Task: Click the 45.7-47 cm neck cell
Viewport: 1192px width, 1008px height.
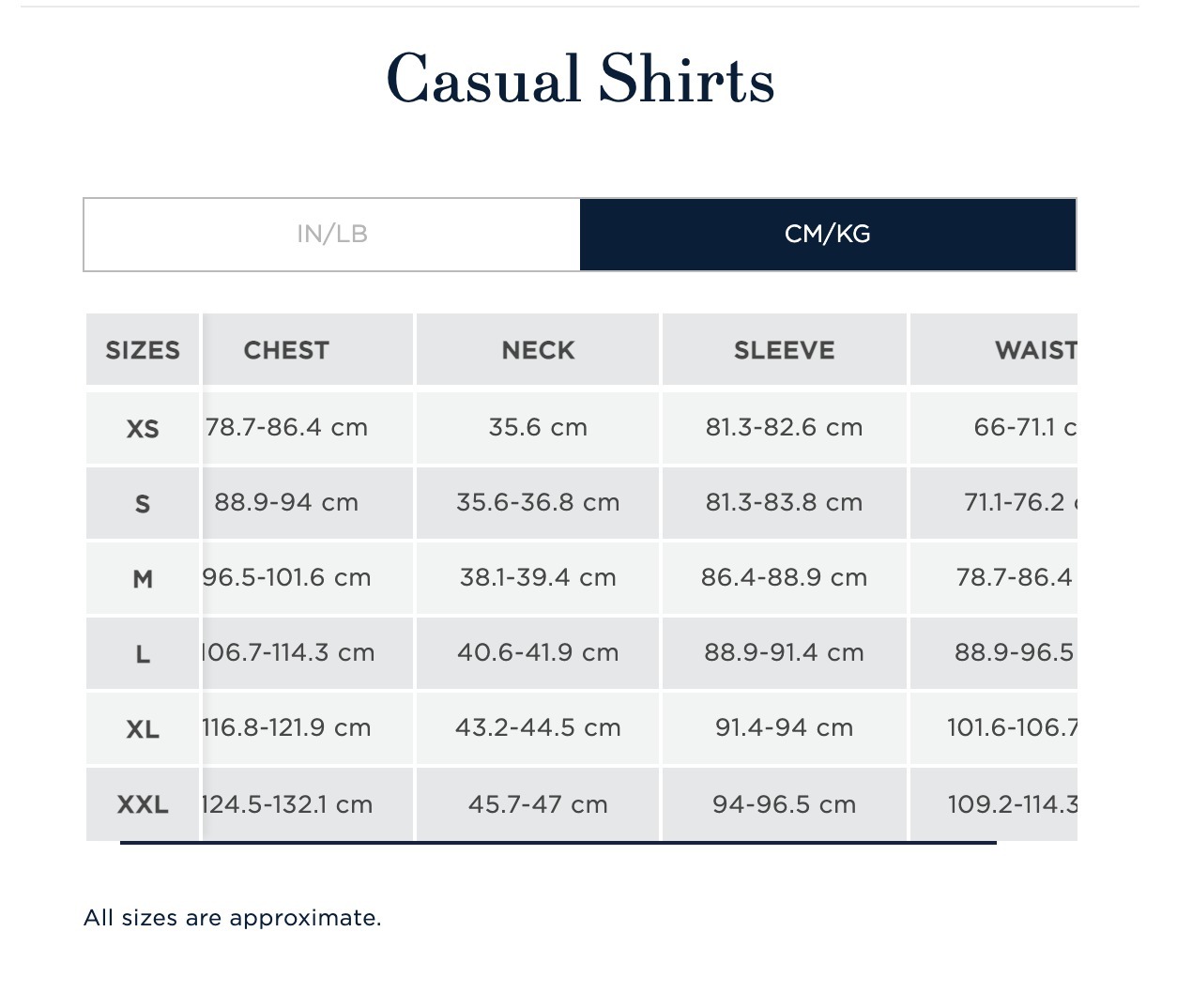Action: tap(538, 804)
